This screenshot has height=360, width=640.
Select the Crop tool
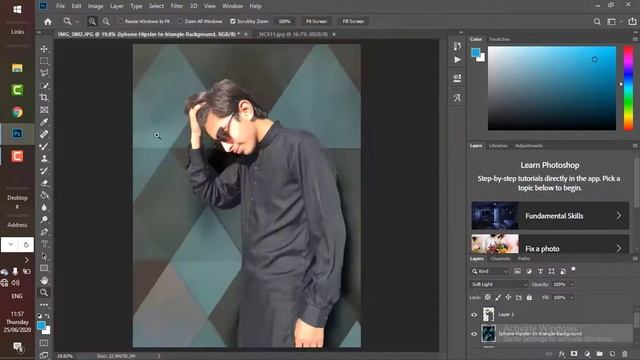[x=44, y=98]
